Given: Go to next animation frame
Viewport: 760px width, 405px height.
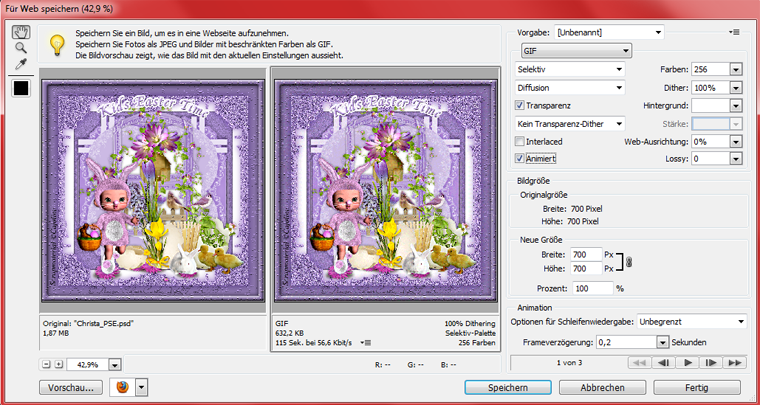Looking at the screenshot, I should 711,362.
